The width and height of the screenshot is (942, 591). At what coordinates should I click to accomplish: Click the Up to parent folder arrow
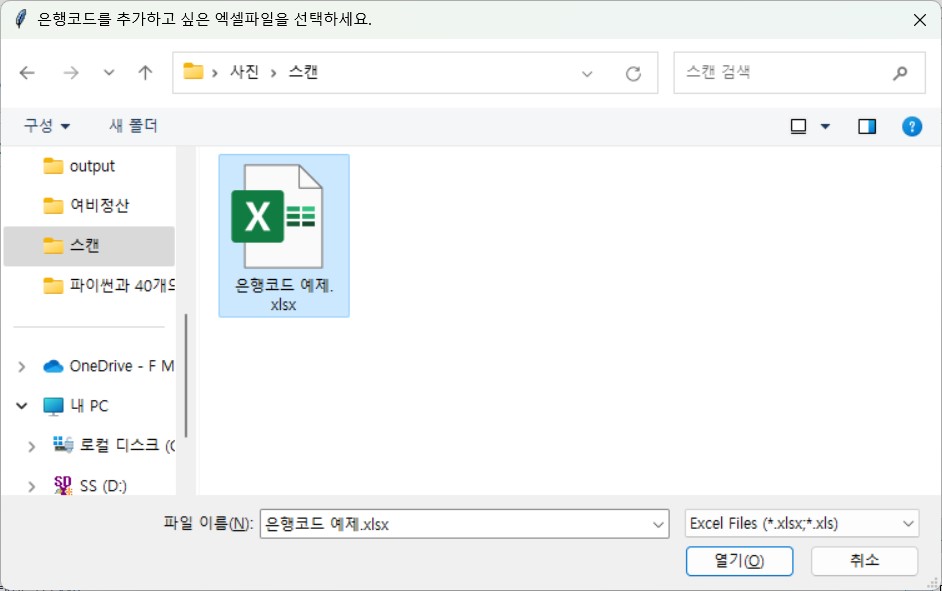(144, 72)
